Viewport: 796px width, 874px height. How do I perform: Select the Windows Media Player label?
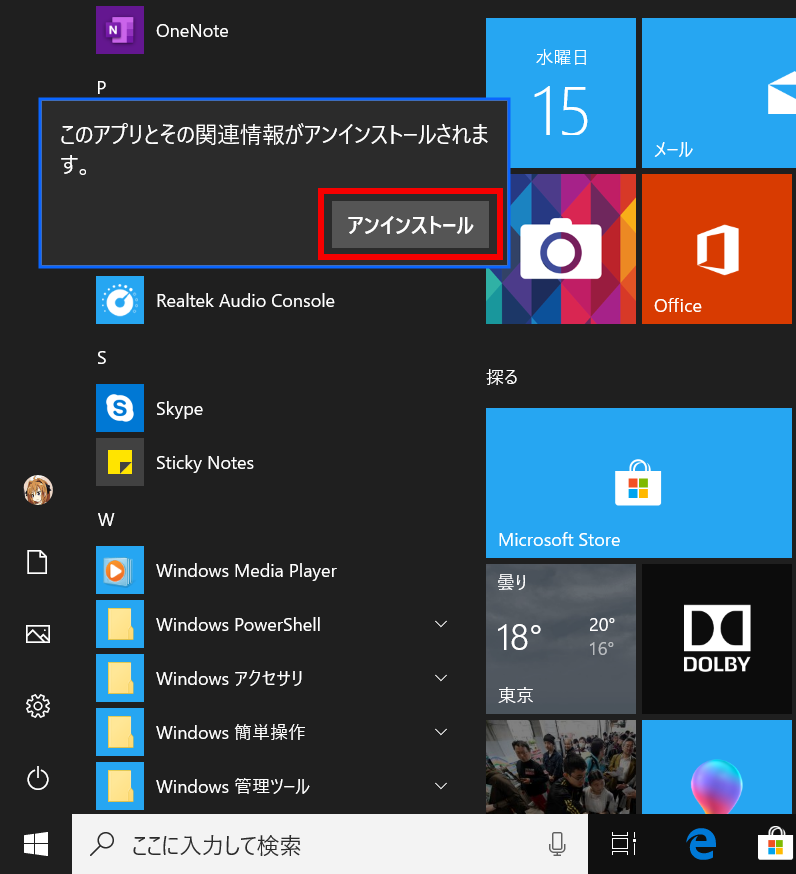click(246, 571)
